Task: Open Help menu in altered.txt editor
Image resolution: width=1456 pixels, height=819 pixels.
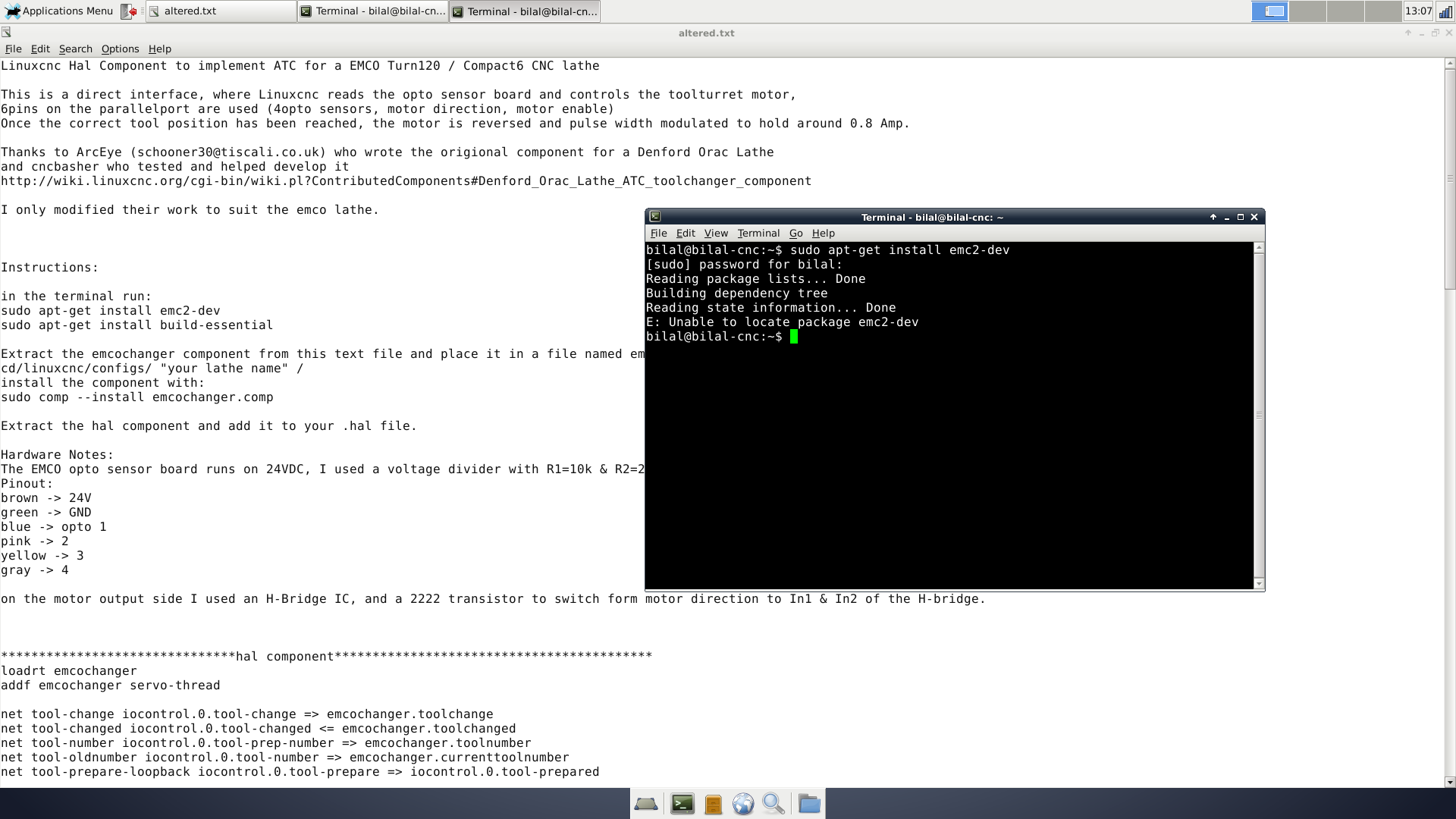Action: 159,49
